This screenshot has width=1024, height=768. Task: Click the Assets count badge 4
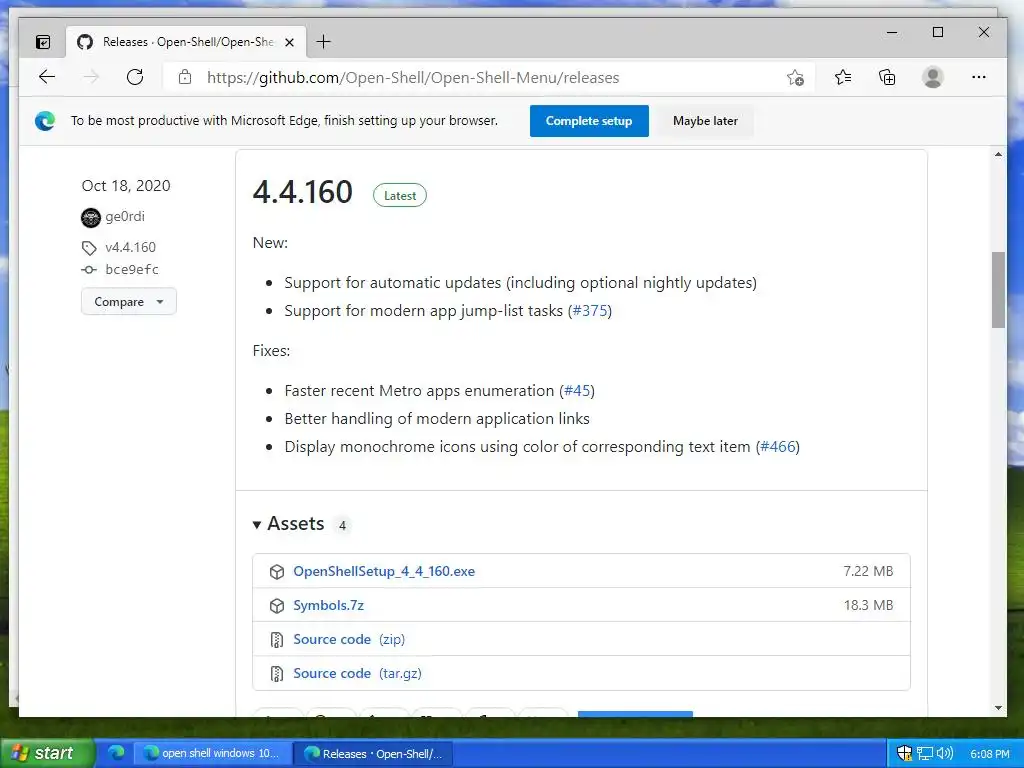pyautogui.click(x=342, y=526)
